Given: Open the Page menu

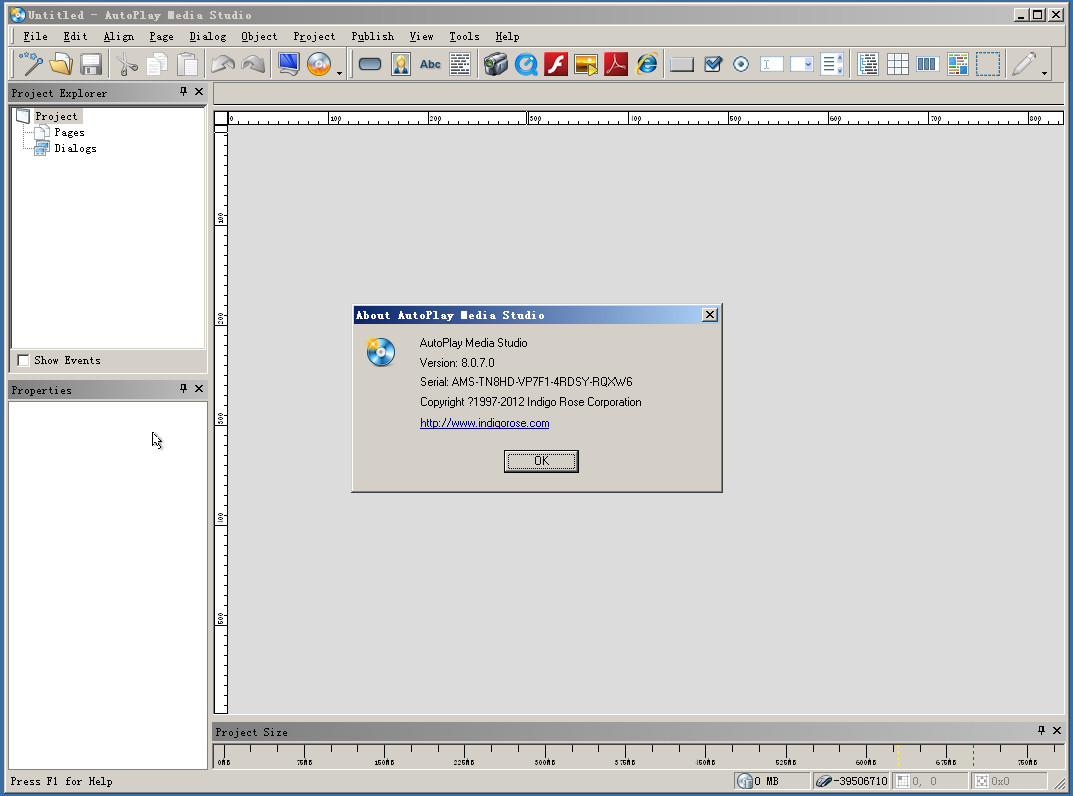Looking at the screenshot, I should [161, 36].
